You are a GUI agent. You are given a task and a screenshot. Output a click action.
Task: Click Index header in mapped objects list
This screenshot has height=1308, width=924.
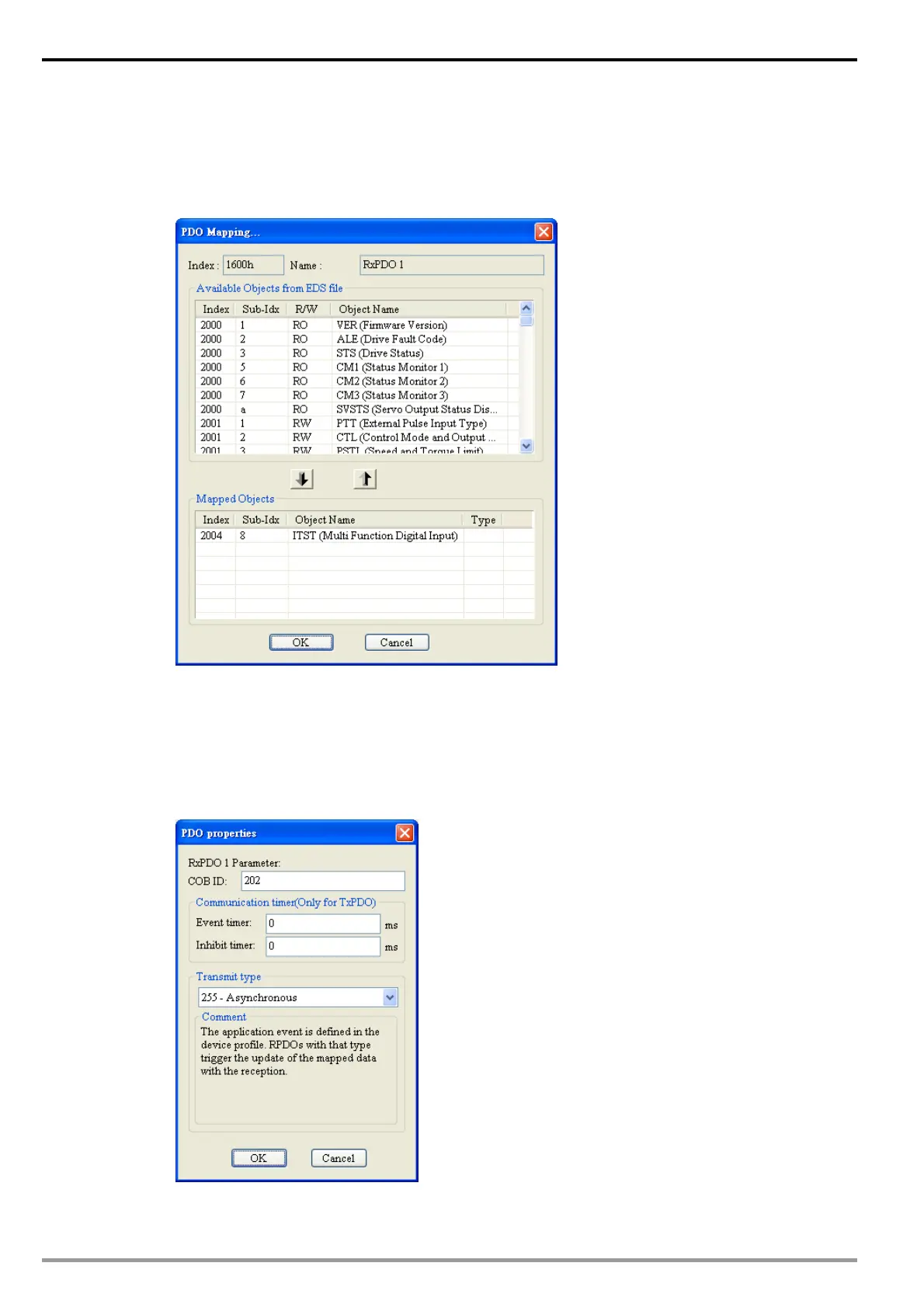215,520
